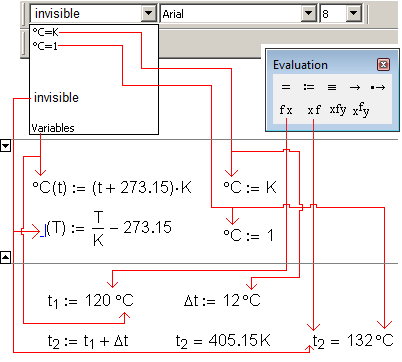
Task: Click the global definition ≡ operator
Action: coord(332,87)
